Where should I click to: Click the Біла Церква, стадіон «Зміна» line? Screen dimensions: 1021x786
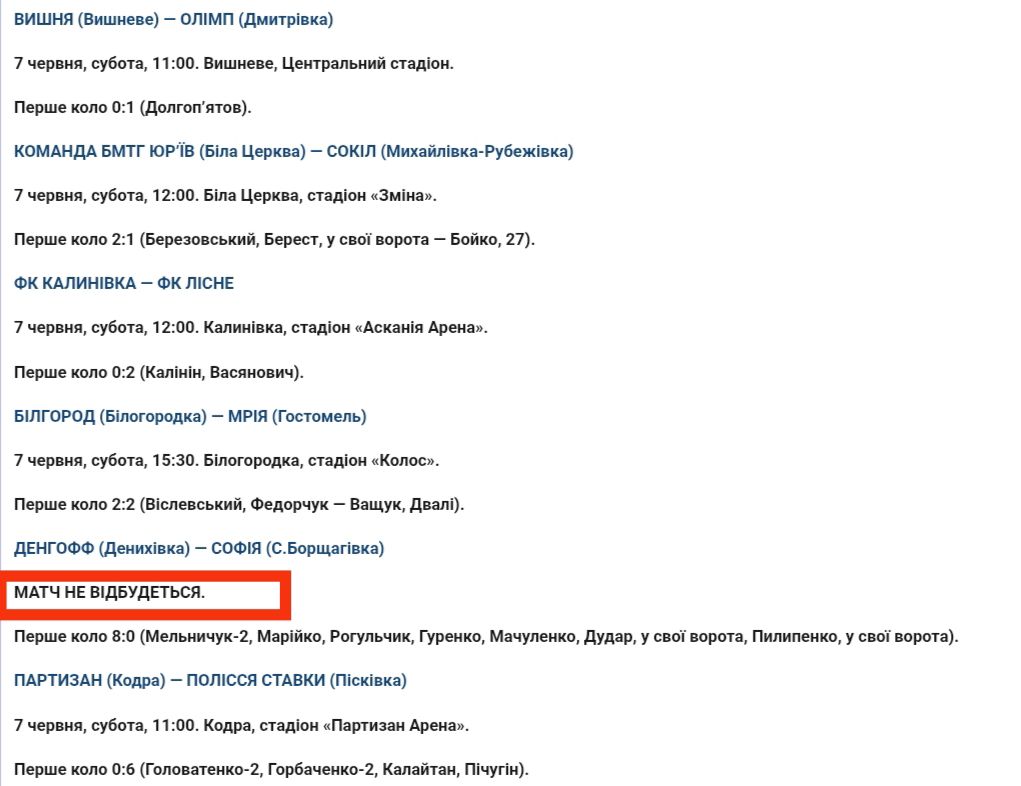click(226, 196)
